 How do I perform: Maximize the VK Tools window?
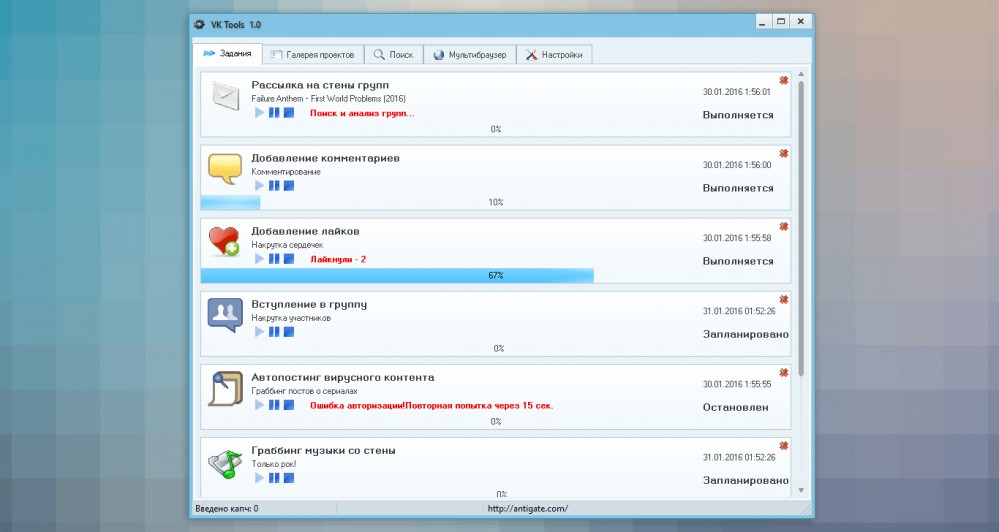(780, 22)
